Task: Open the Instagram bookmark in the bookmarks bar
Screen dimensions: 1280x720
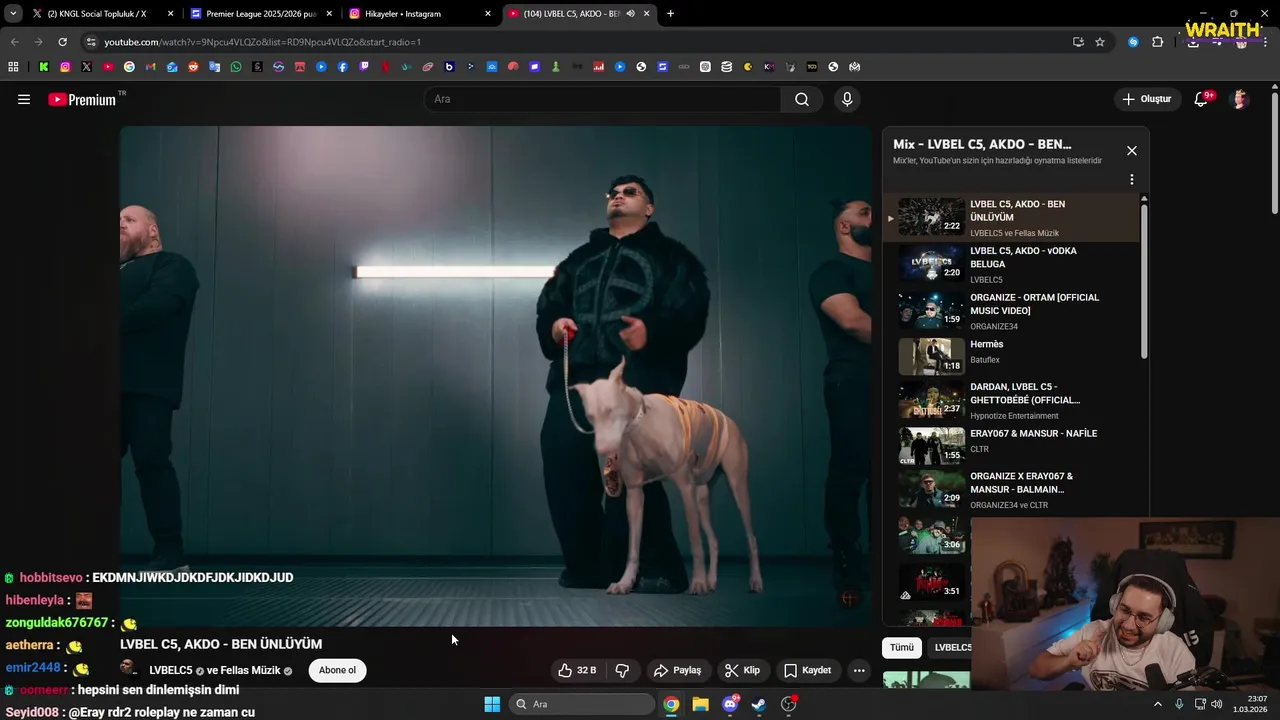Action: 65,67
